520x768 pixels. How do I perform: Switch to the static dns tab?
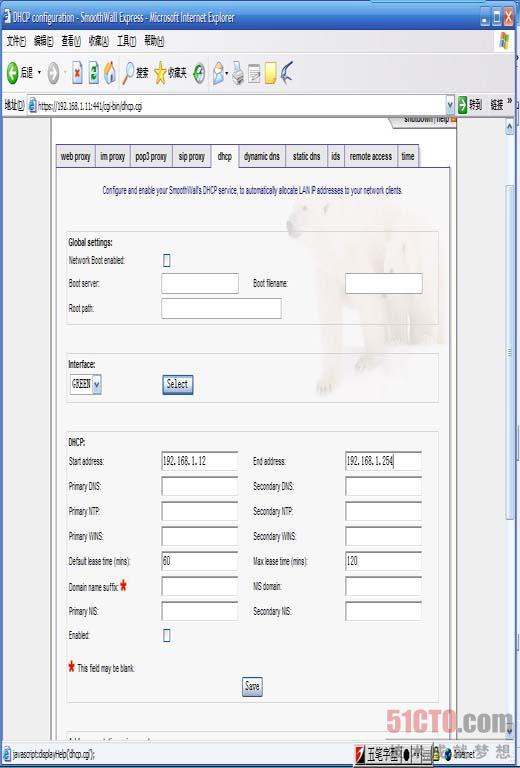click(x=307, y=157)
